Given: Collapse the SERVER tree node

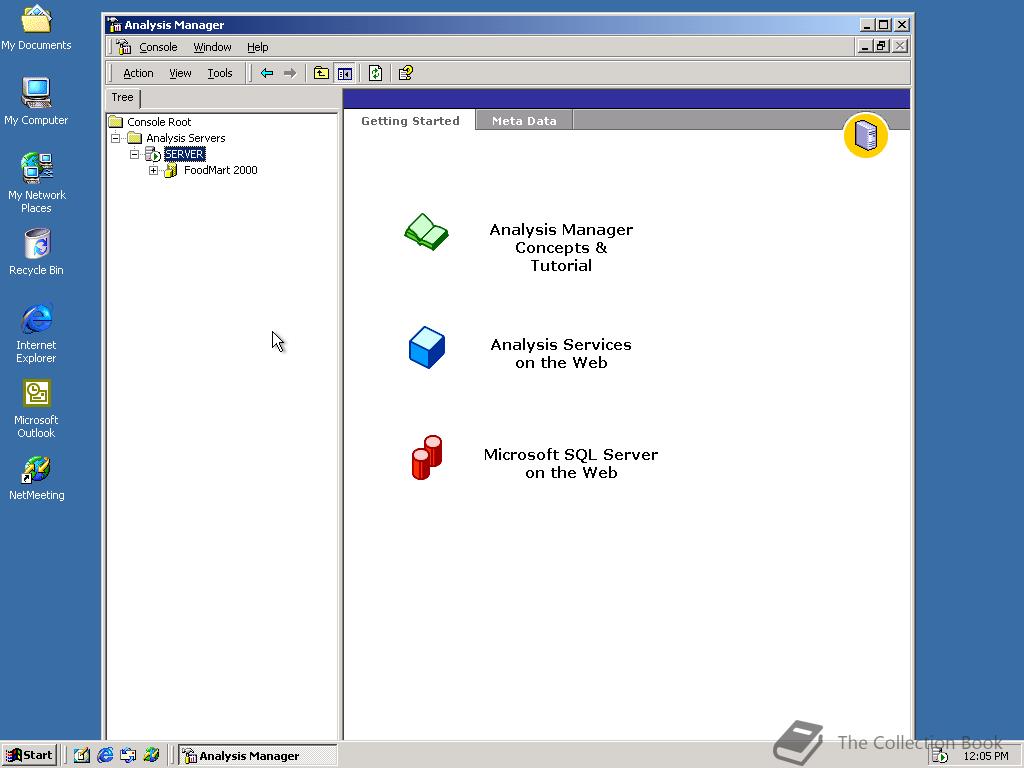Looking at the screenshot, I should click(135, 154).
